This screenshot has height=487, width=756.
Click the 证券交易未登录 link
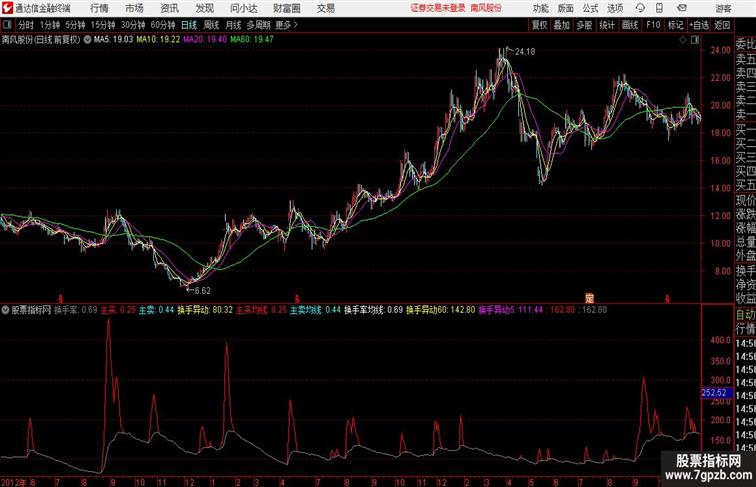tap(438, 8)
